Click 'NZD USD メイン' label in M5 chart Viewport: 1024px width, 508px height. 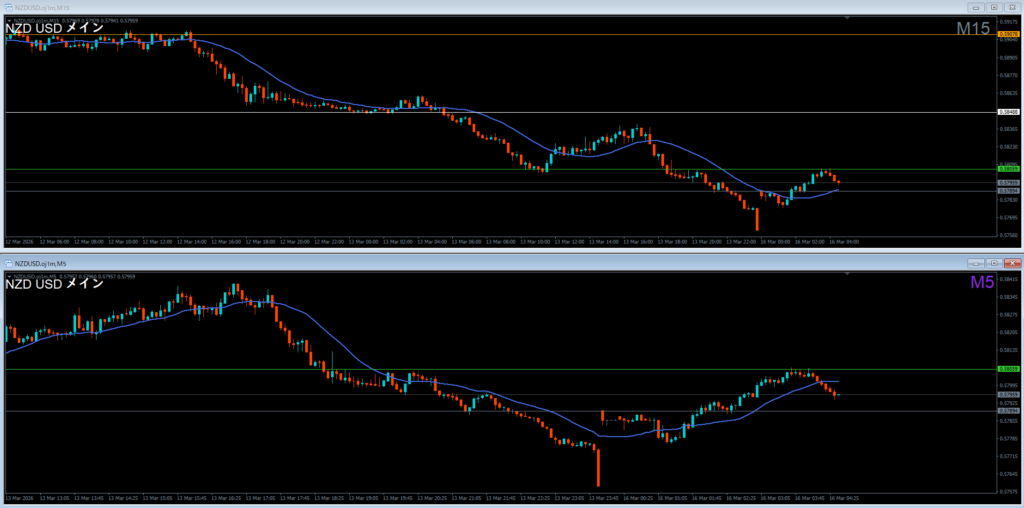(54, 285)
